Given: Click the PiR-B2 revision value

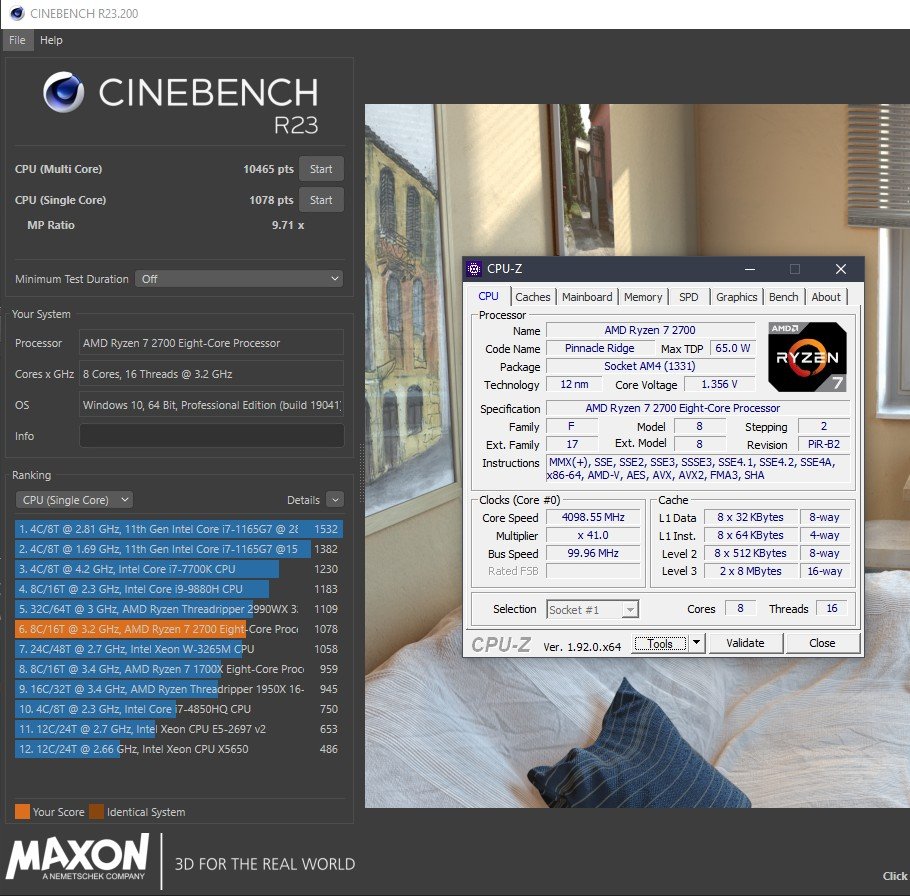Looking at the screenshot, I should pyautogui.click(x=824, y=445).
